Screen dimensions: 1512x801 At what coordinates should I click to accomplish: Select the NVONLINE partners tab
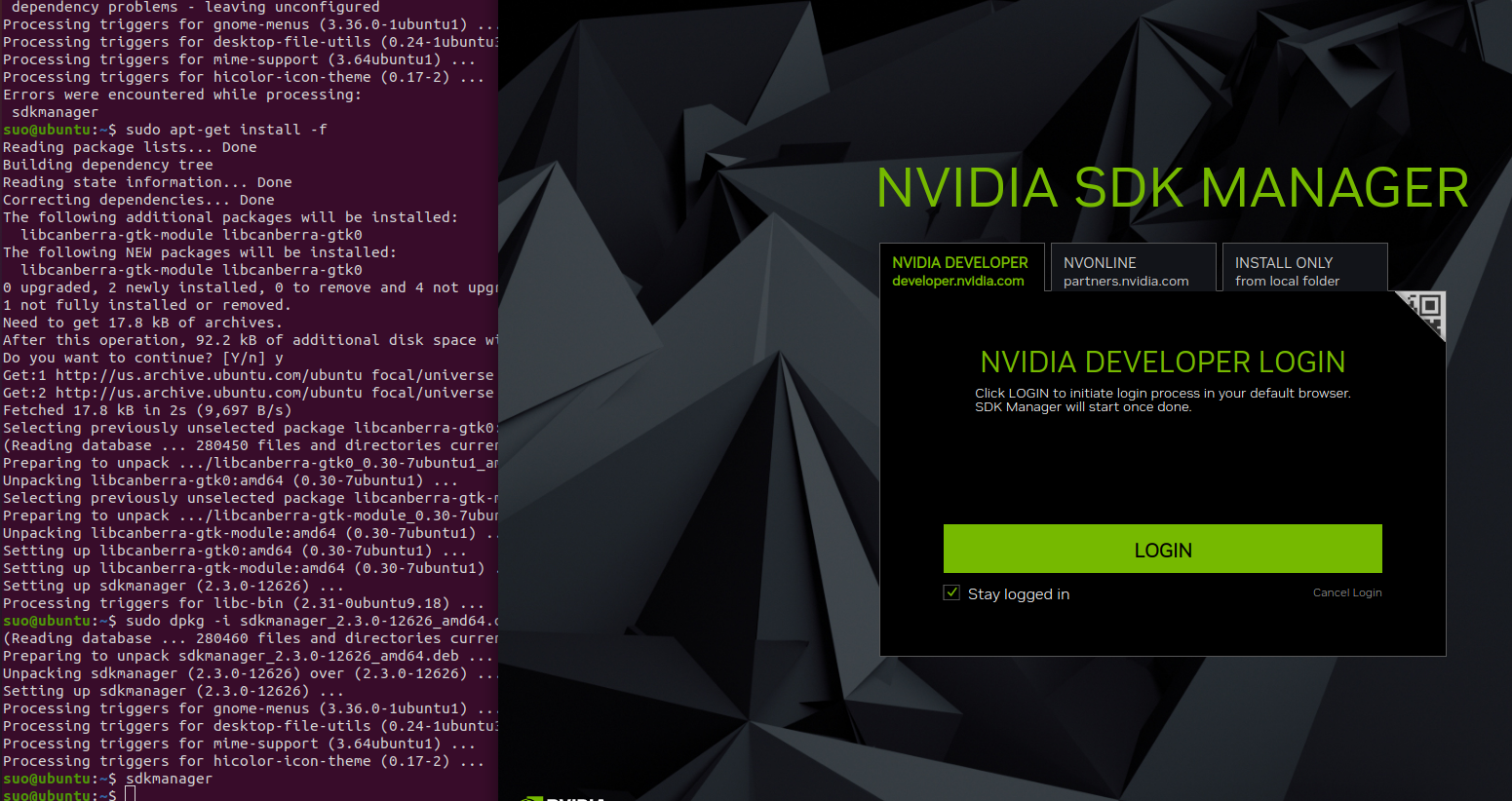pos(1133,267)
